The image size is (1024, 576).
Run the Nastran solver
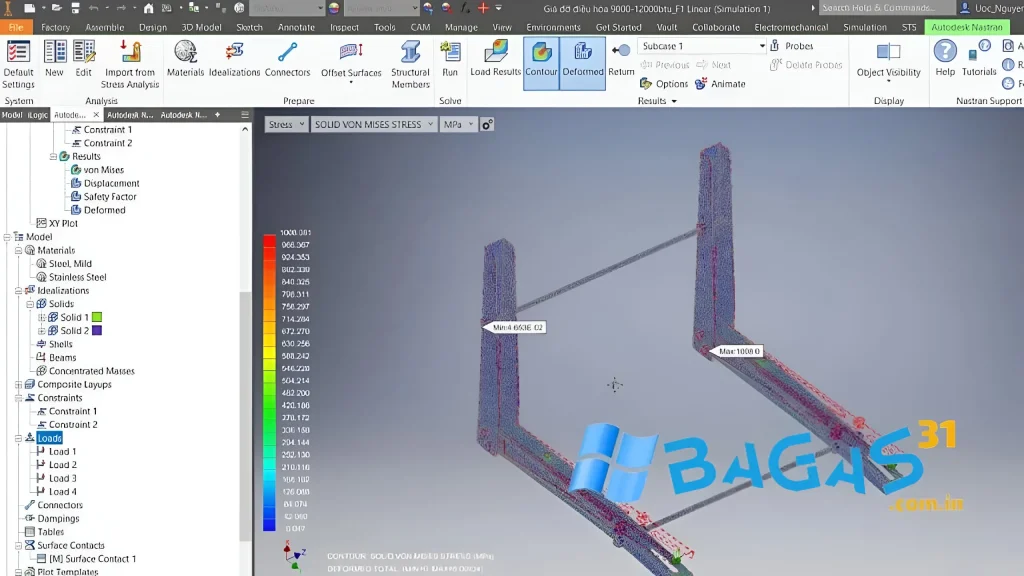(x=450, y=59)
